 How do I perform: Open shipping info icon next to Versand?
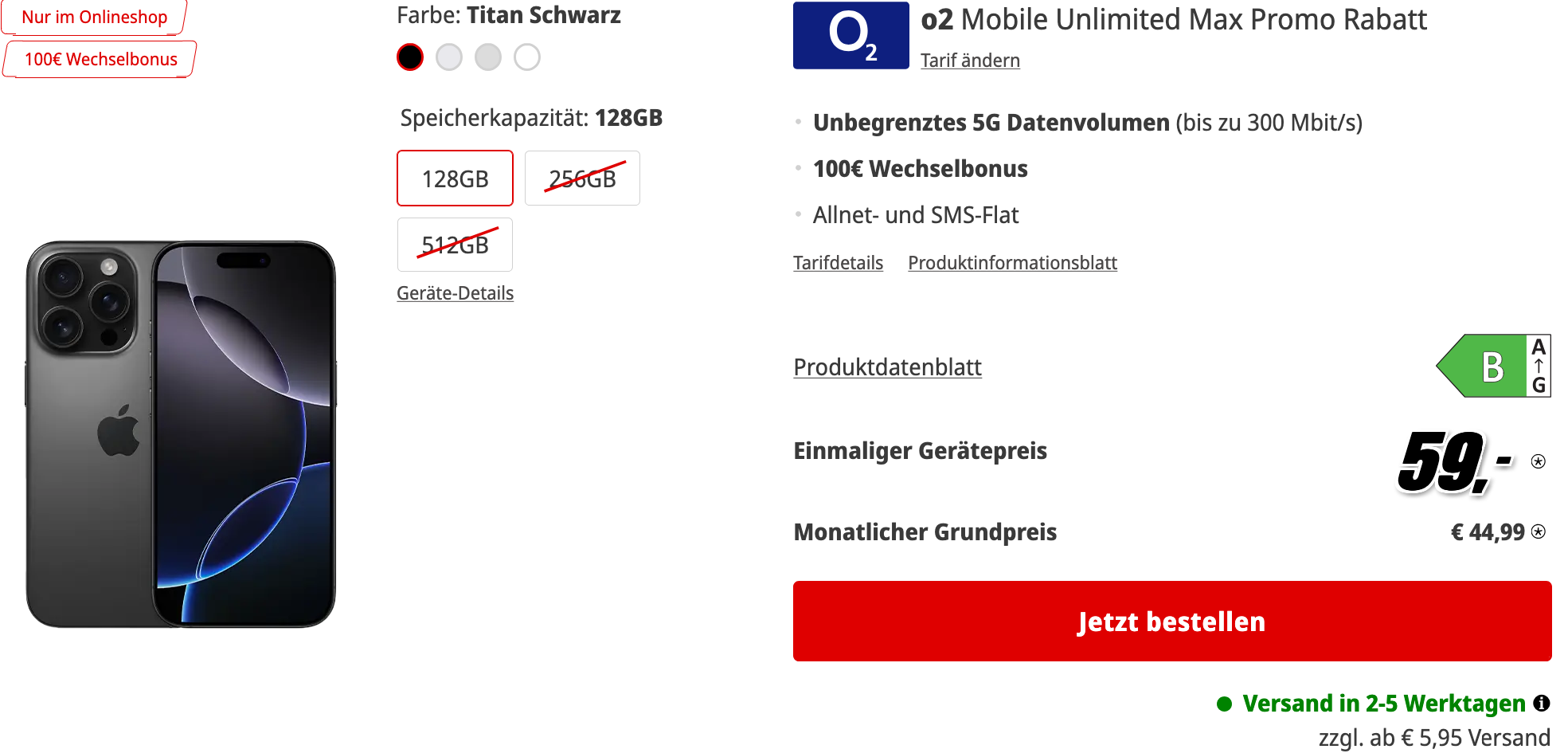point(1542,703)
